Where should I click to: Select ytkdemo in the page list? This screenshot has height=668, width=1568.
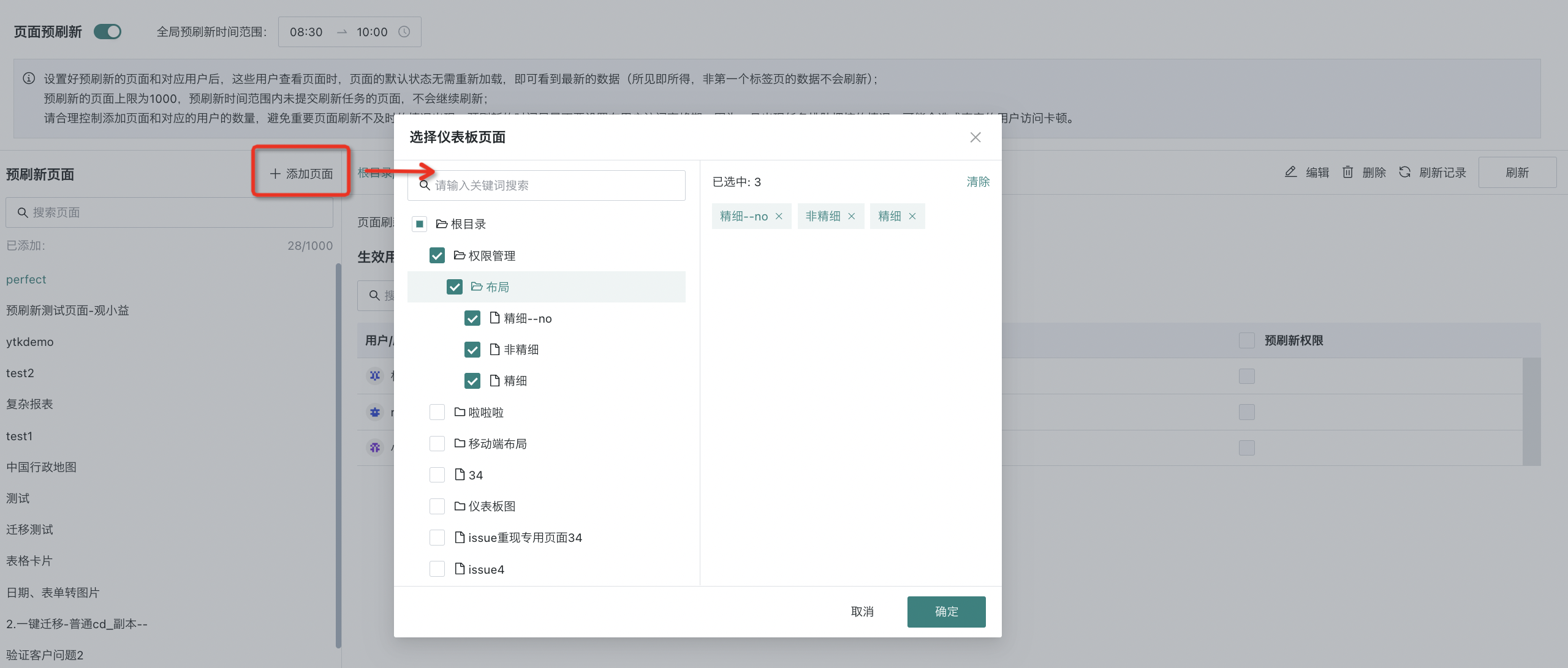pyautogui.click(x=30, y=342)
